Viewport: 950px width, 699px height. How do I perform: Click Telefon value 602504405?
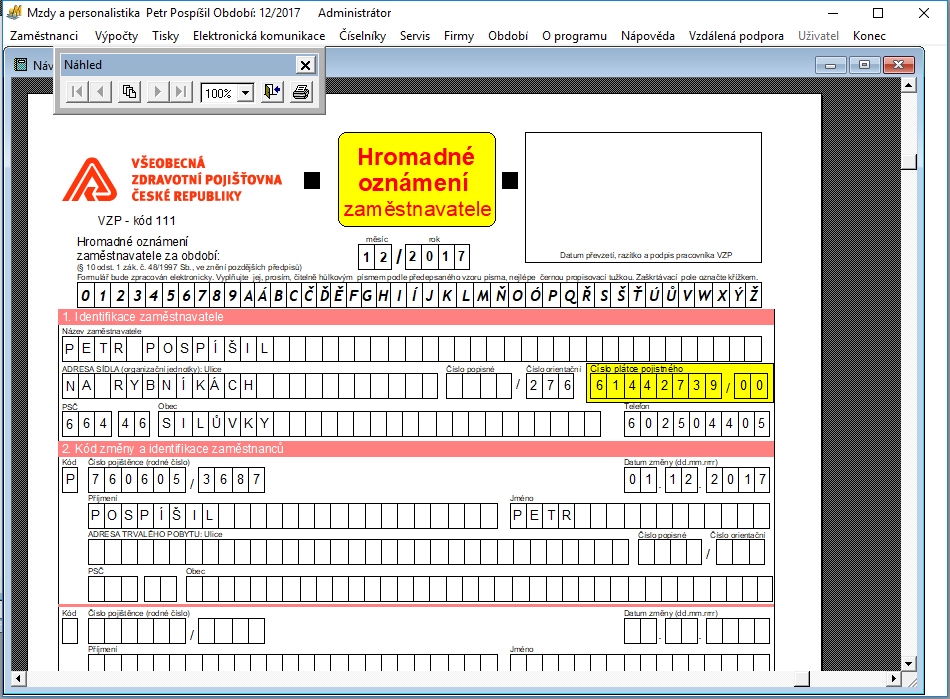pos(697,423)
